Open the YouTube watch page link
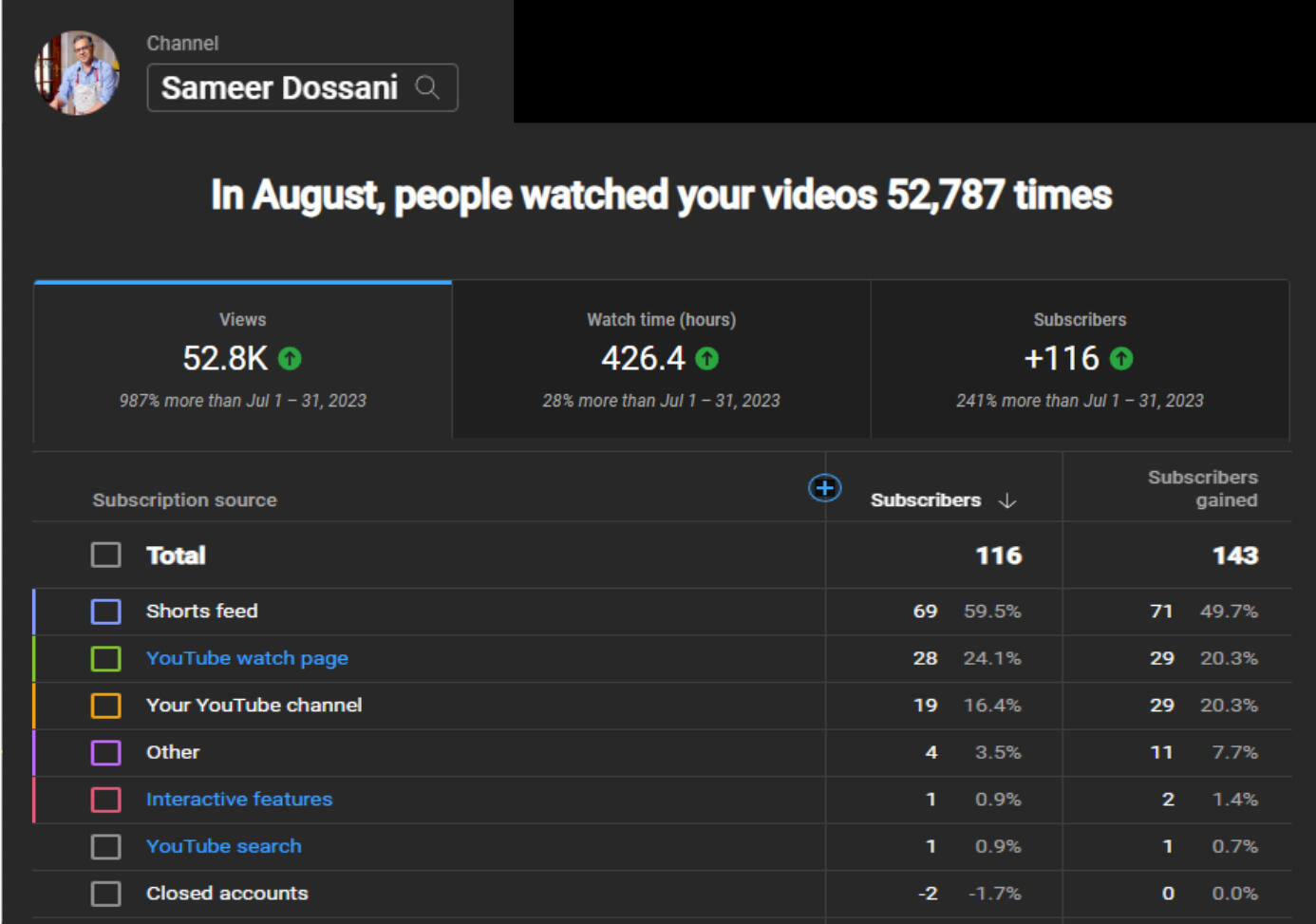Image resolution: width=1316 pixels, height=924 pixels. [x=247, y=658]
